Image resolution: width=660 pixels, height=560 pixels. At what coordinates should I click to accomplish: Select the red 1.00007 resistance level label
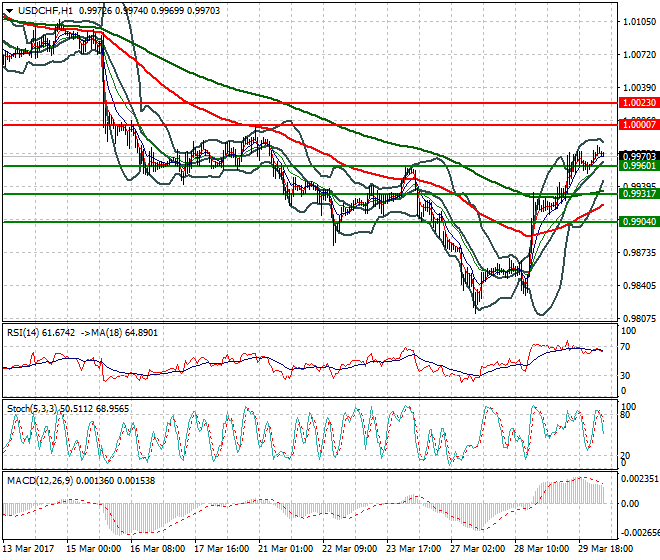tap(639, 125)
